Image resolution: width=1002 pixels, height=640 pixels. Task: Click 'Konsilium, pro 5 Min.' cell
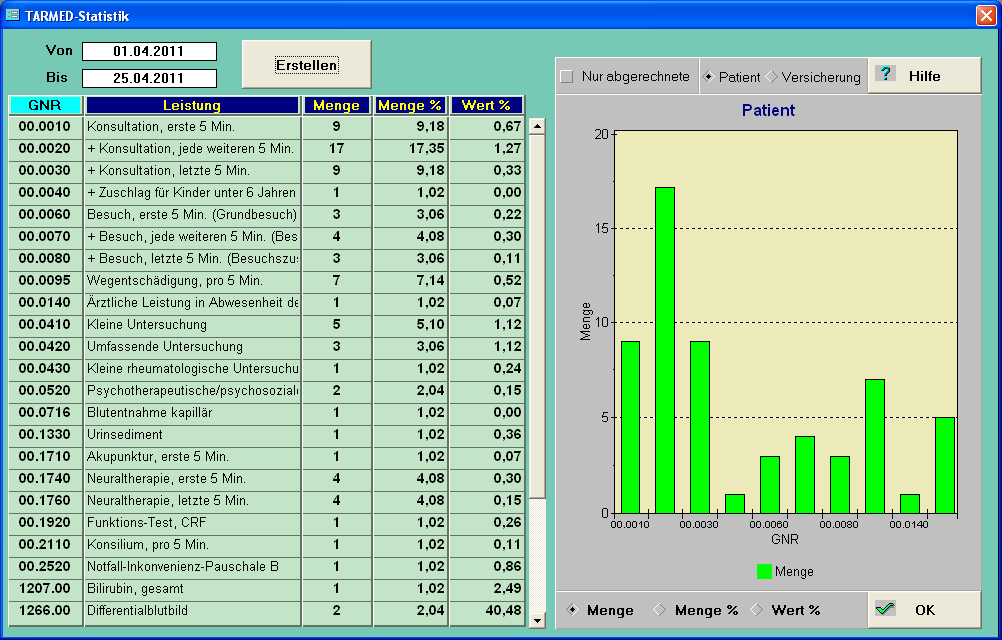point(192,545)
